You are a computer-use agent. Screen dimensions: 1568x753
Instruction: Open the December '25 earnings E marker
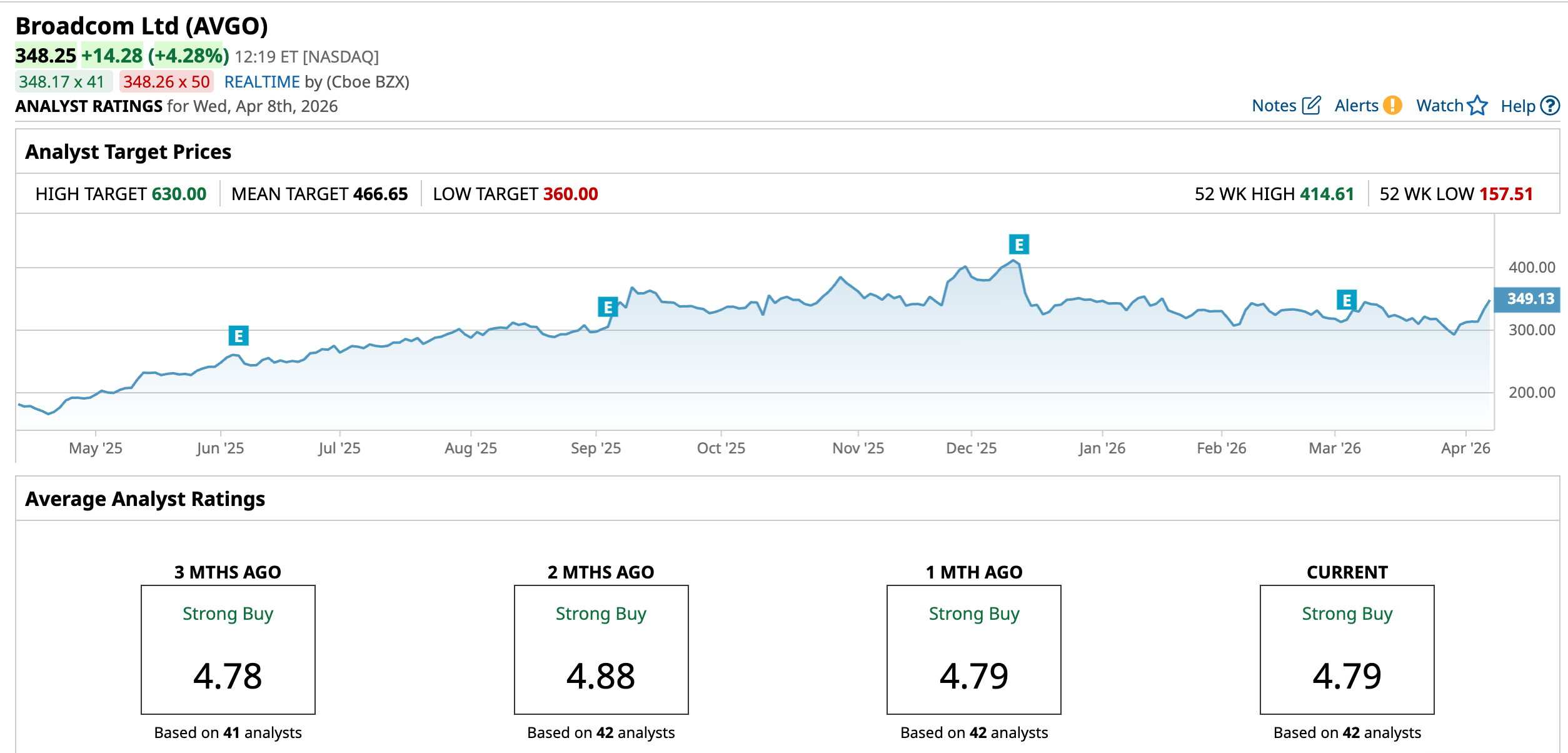[x=1019, y=245]
